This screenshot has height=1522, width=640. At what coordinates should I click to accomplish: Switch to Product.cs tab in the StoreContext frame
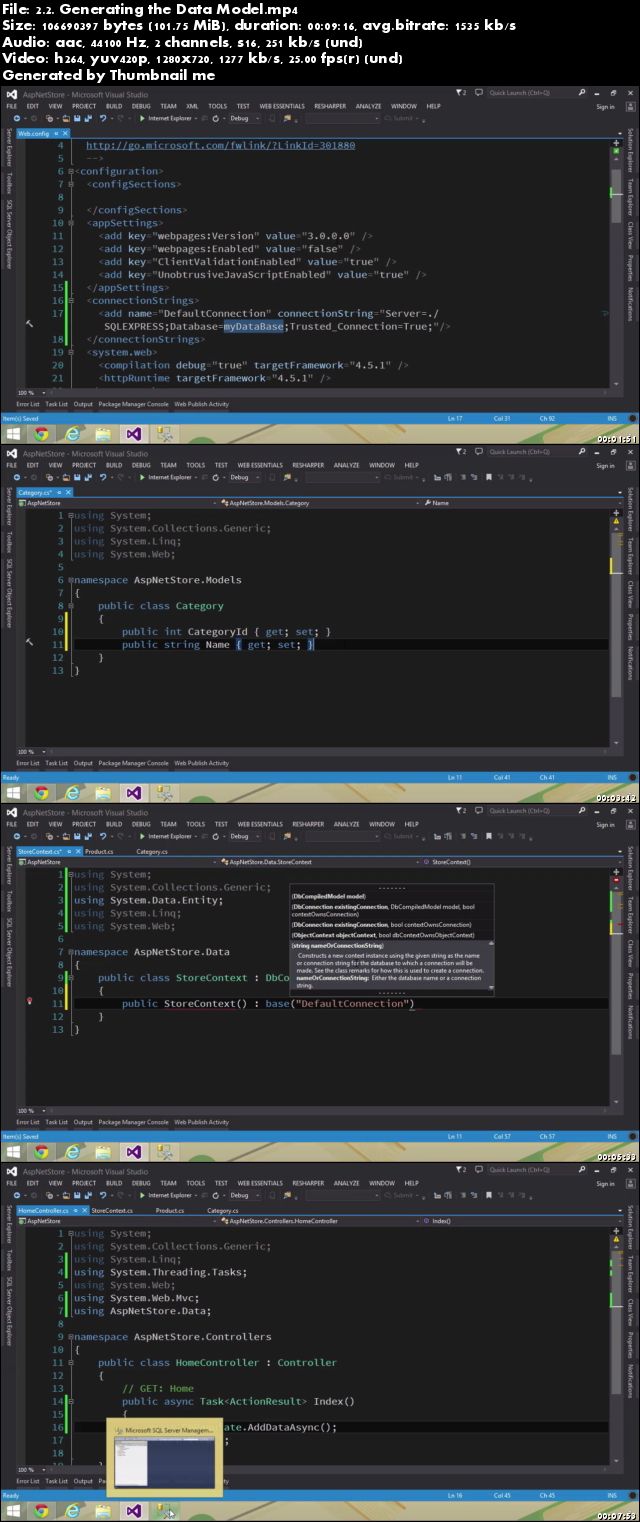click(98, 851)
